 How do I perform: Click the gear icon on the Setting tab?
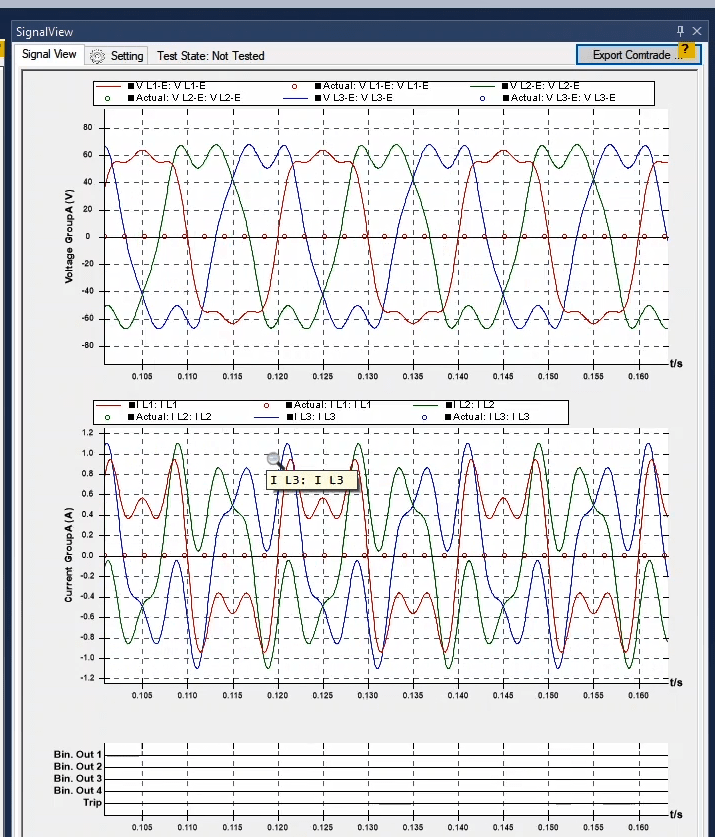pos(97,56)
